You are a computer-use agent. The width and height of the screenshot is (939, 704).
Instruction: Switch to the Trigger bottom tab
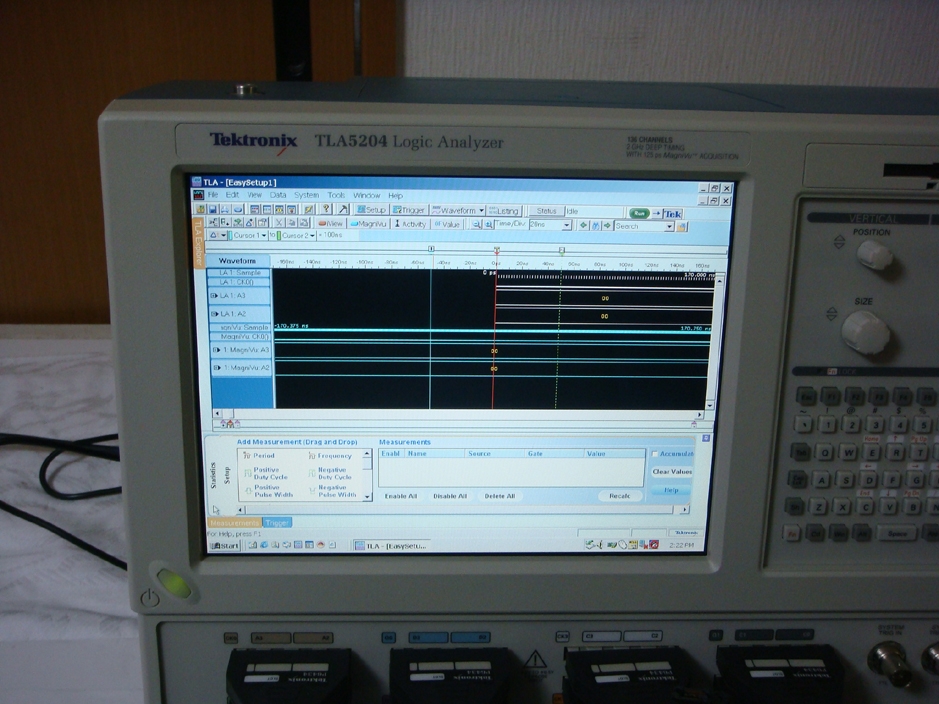pos(277,523)
